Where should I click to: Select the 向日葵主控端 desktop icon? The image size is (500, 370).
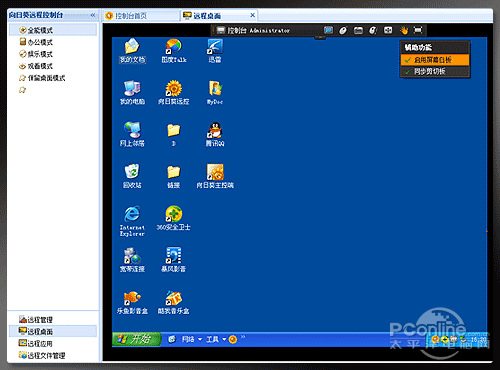(x=215, y=176)
